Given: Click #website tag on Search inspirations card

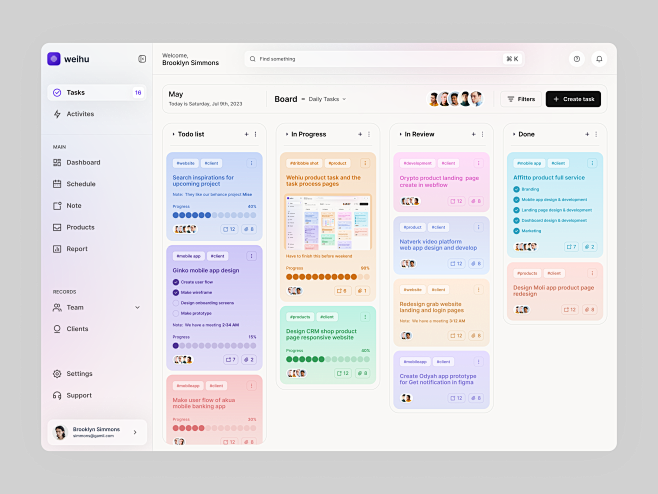Looking at the screenshot, I should coord(185,163).
